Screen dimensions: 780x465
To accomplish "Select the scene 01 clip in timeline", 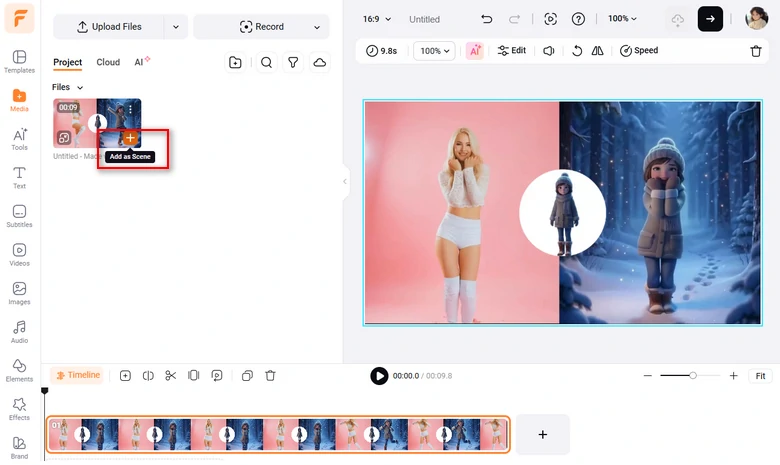I will (x=278, y=435).
